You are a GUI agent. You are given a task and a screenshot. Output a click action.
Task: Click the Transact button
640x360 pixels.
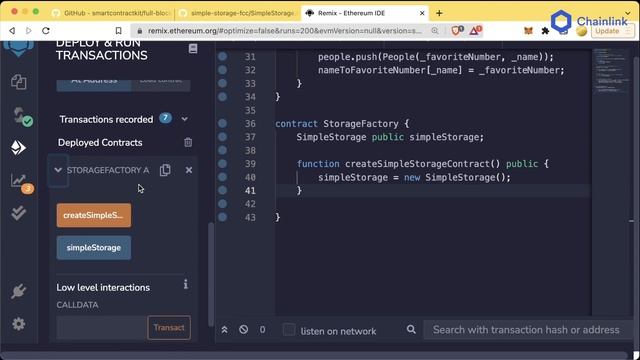(x=169, y=327)
